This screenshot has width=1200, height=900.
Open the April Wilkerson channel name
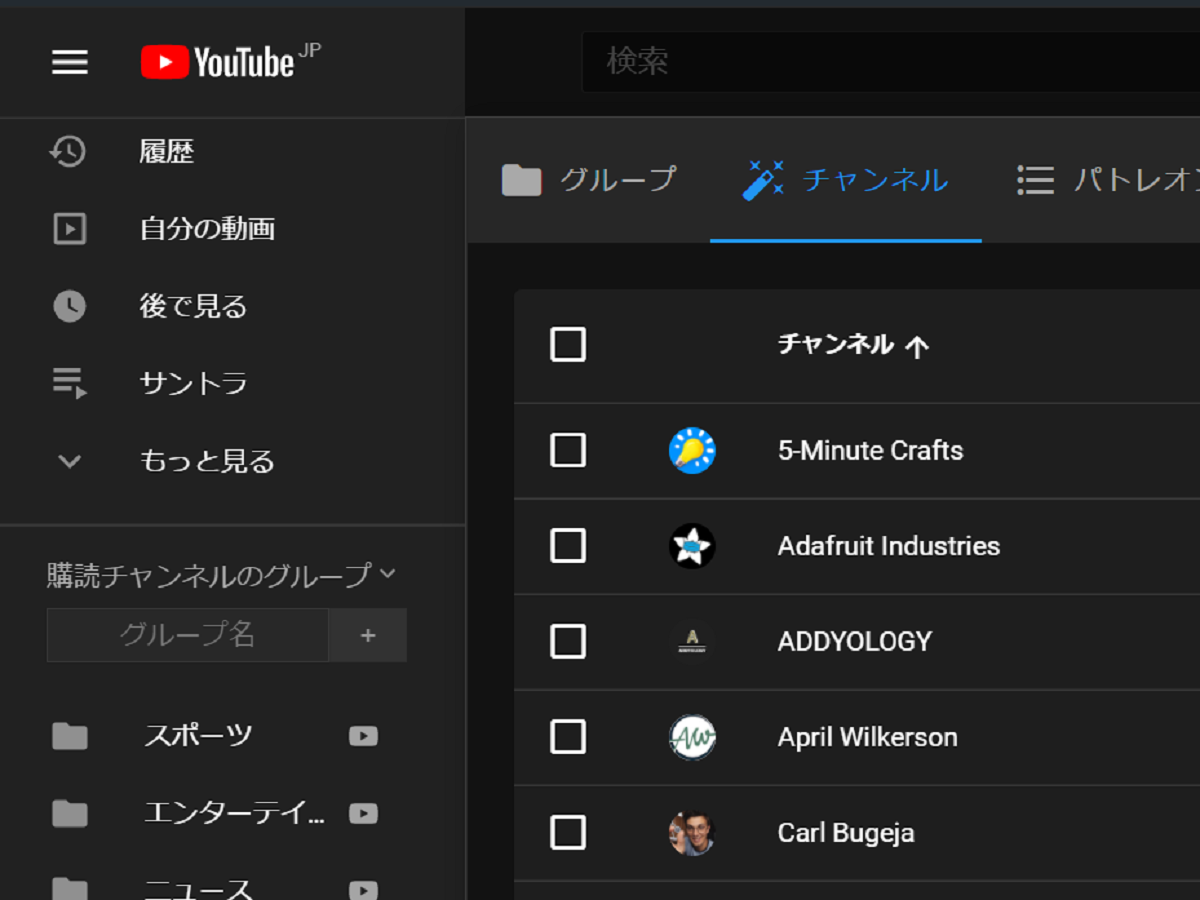point(868,737)
